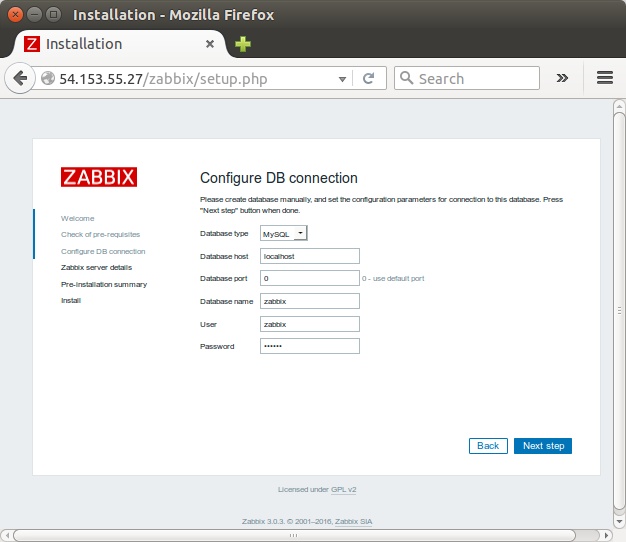This screenshot has width=626, height=542.
Task: Open the Database type MySQL dropdown
Action: pyautogui.click(x=283, y=233)
